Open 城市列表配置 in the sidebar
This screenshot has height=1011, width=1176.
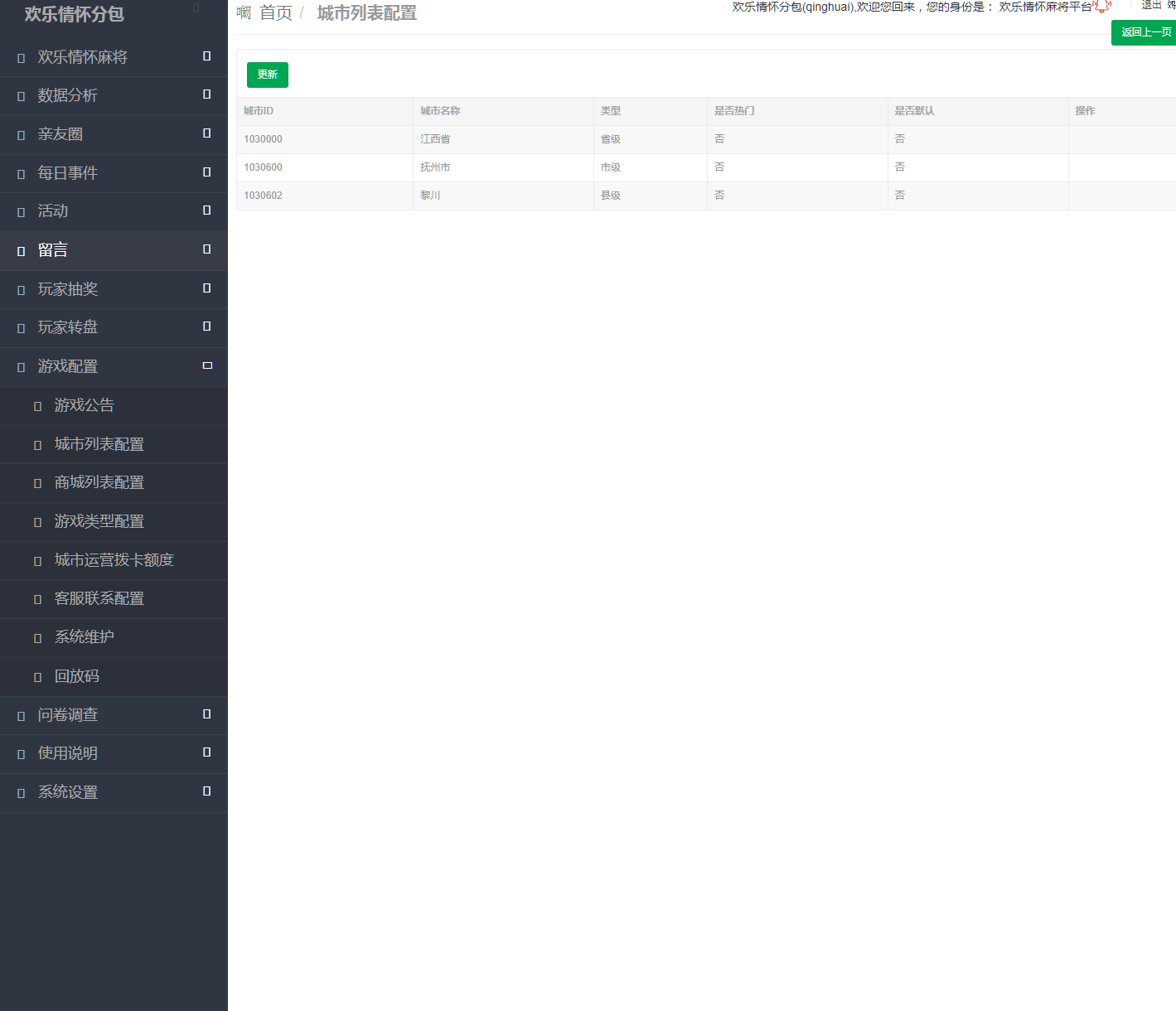point(99,444)
